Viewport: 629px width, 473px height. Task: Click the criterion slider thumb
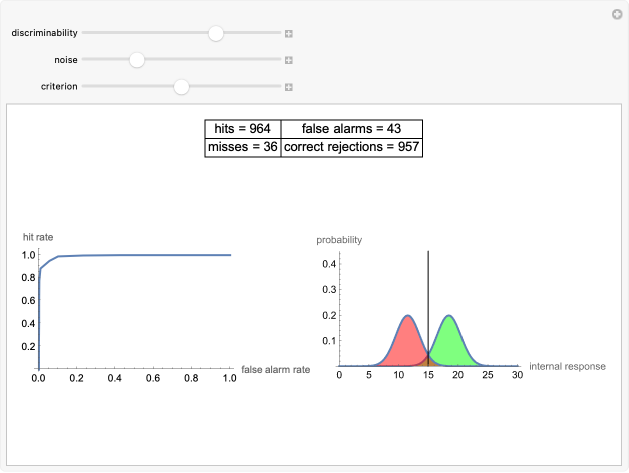click(181, 87)
